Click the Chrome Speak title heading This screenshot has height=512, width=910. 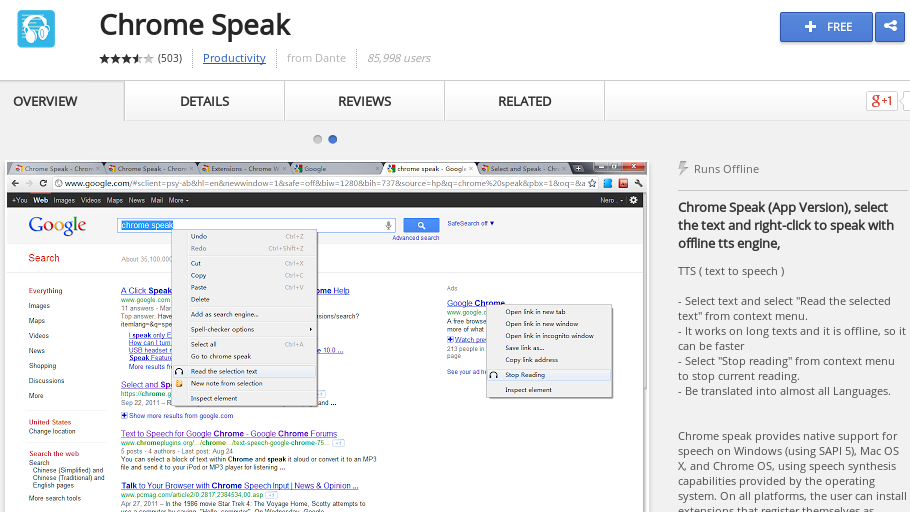[x=195, y=24]
